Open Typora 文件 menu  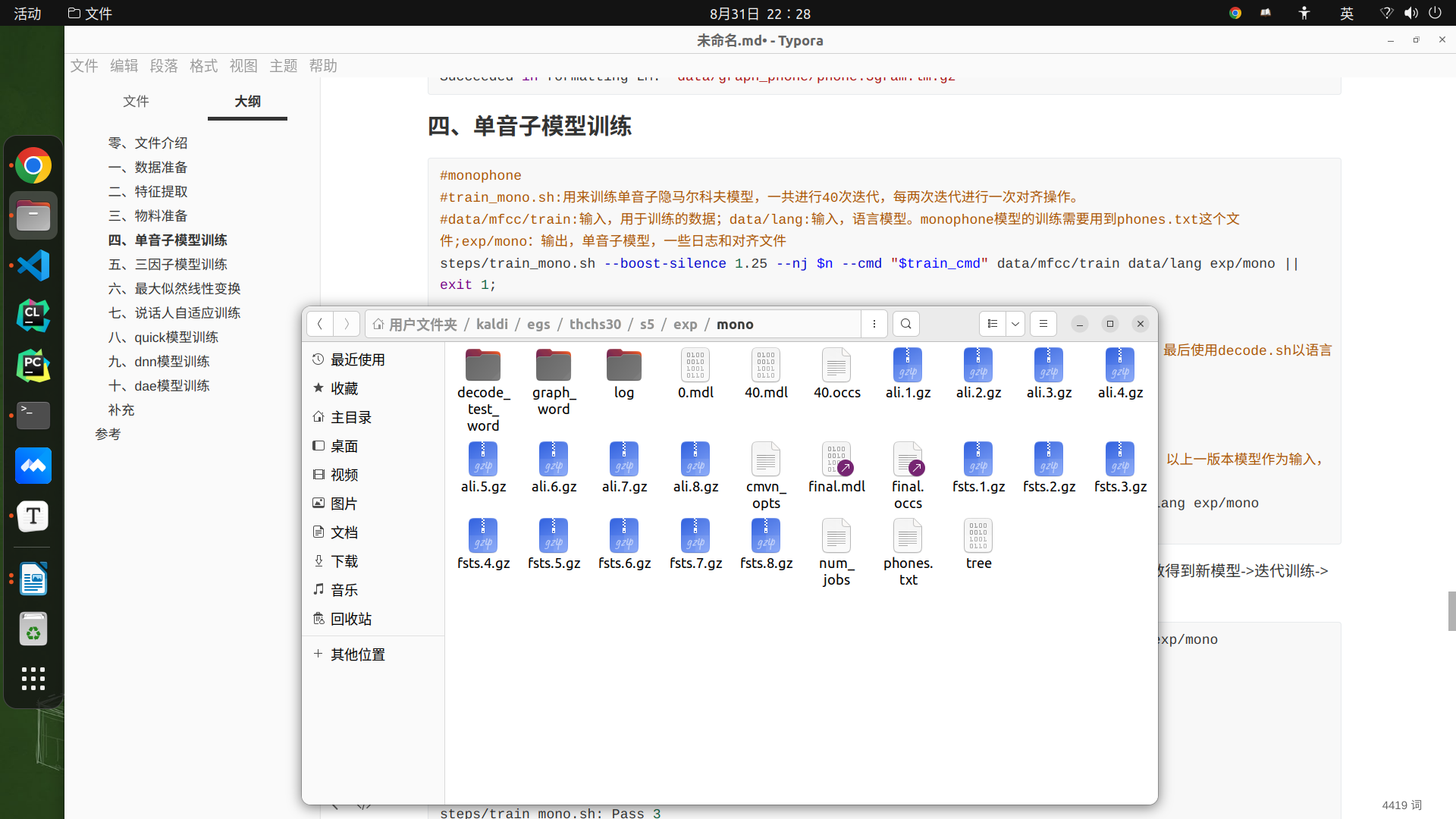(84, 66)
